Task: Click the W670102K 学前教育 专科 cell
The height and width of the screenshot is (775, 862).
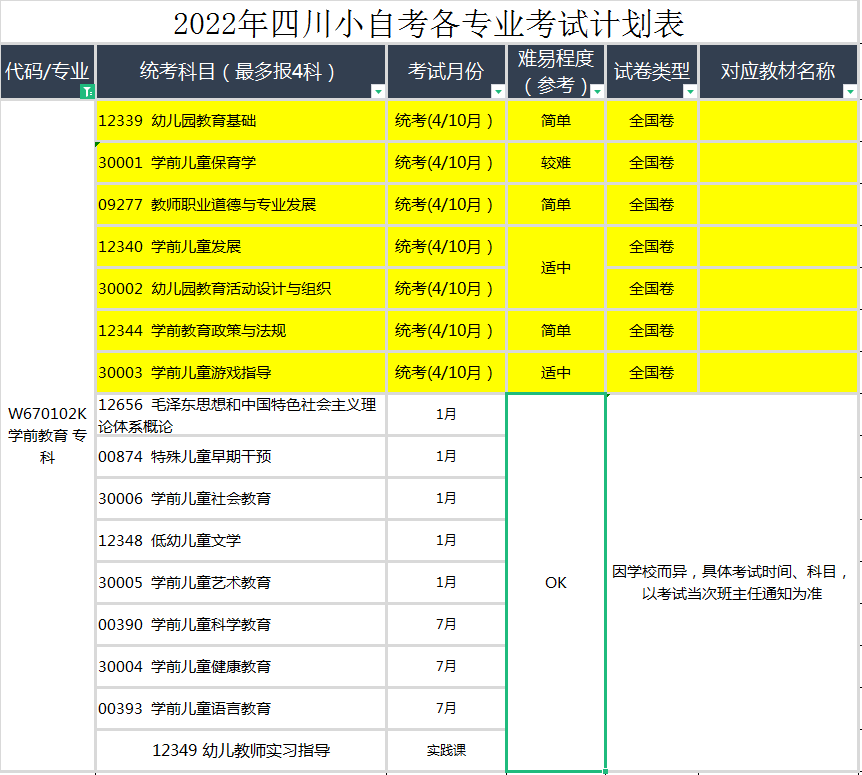Action: pos(47,435)
